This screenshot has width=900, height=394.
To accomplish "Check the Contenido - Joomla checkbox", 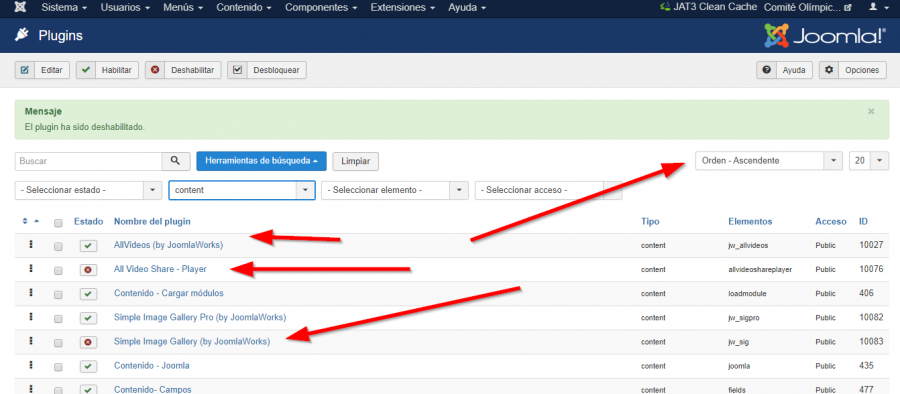I will point(58,367).
